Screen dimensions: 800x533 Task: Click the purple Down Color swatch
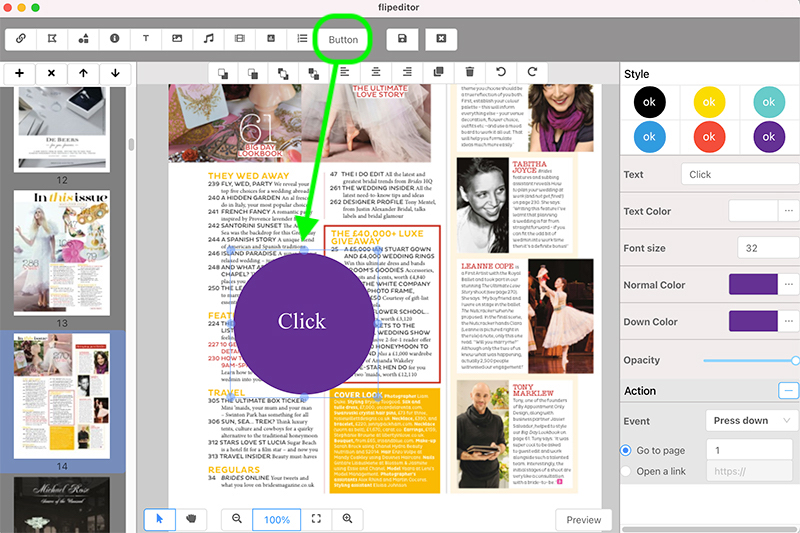(753, 321)
